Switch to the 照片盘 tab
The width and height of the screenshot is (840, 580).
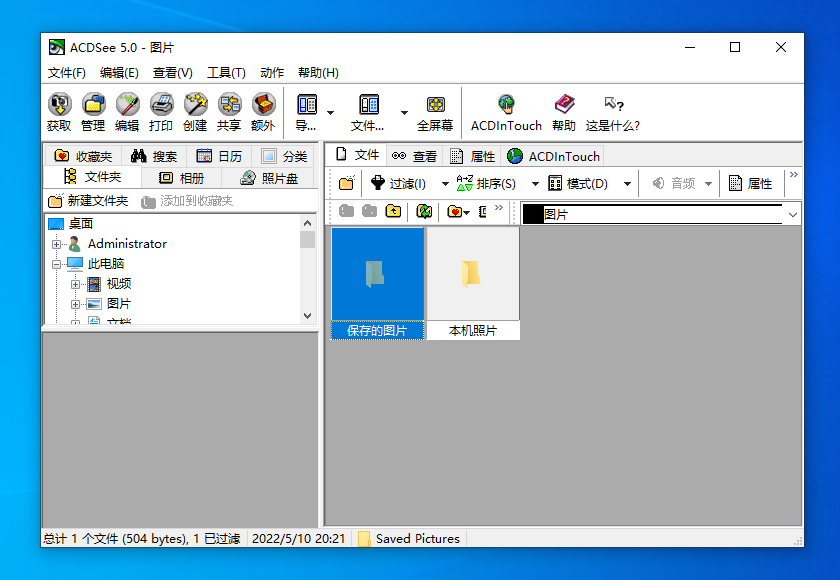269,178
